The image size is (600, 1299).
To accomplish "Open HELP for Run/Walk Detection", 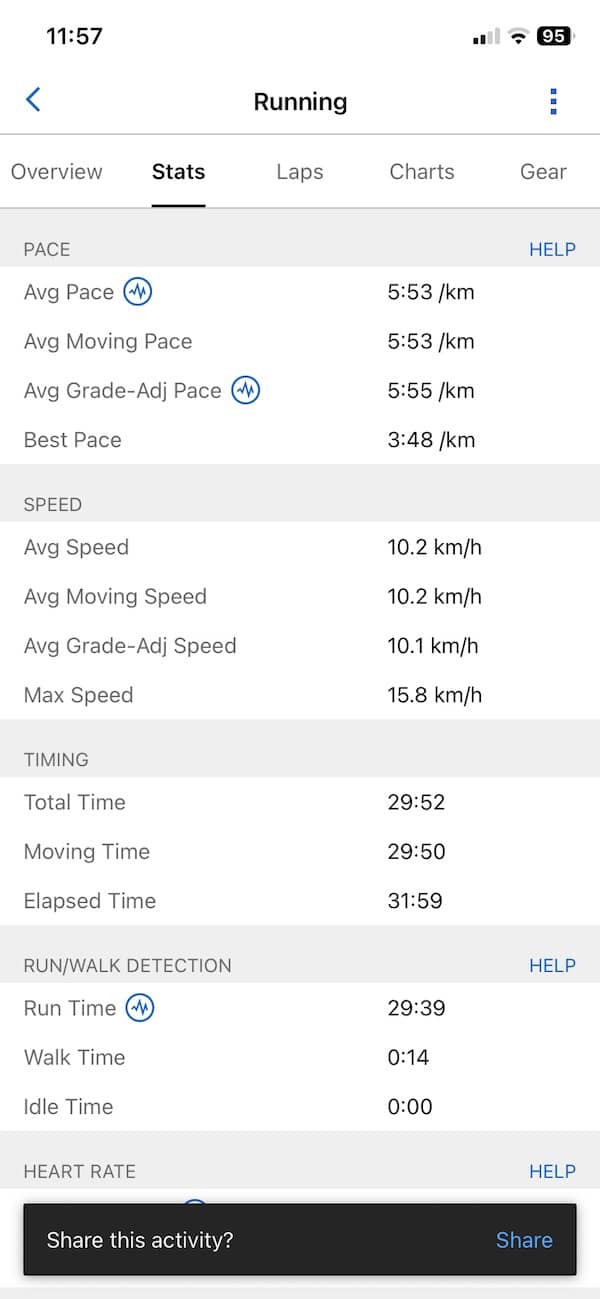I will [552, 966].
